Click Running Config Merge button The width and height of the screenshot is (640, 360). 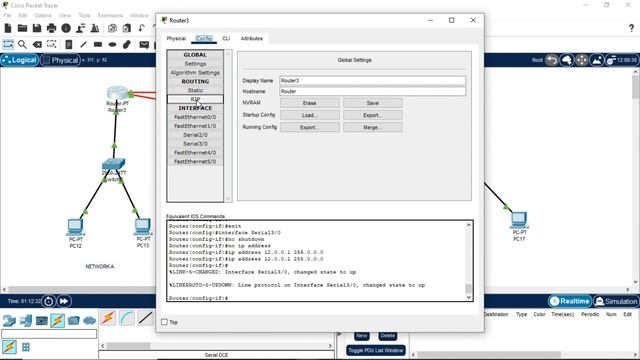(x=373, y=127)
